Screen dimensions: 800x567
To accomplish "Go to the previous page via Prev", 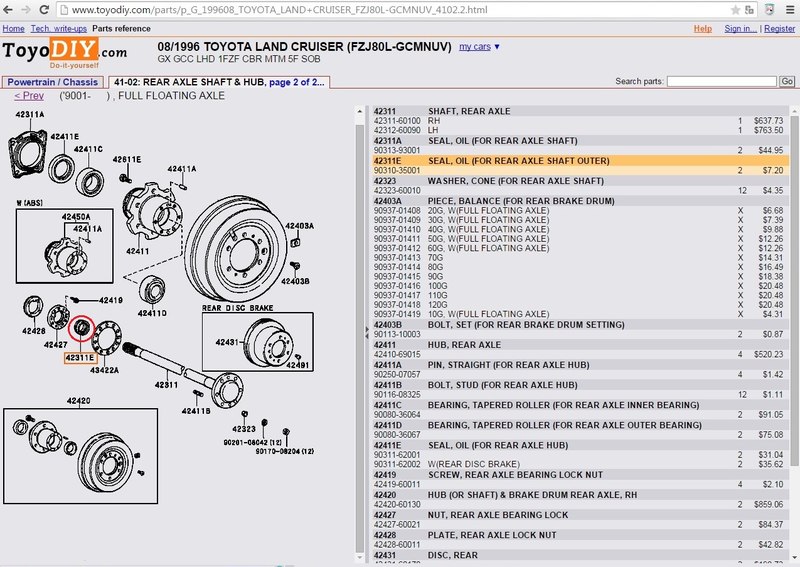I will [29, 96].
